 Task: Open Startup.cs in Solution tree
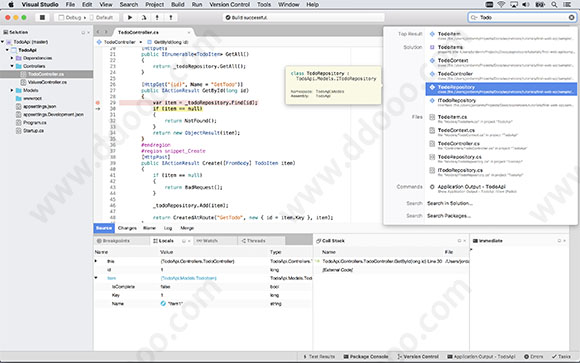[x=33, y=131]
